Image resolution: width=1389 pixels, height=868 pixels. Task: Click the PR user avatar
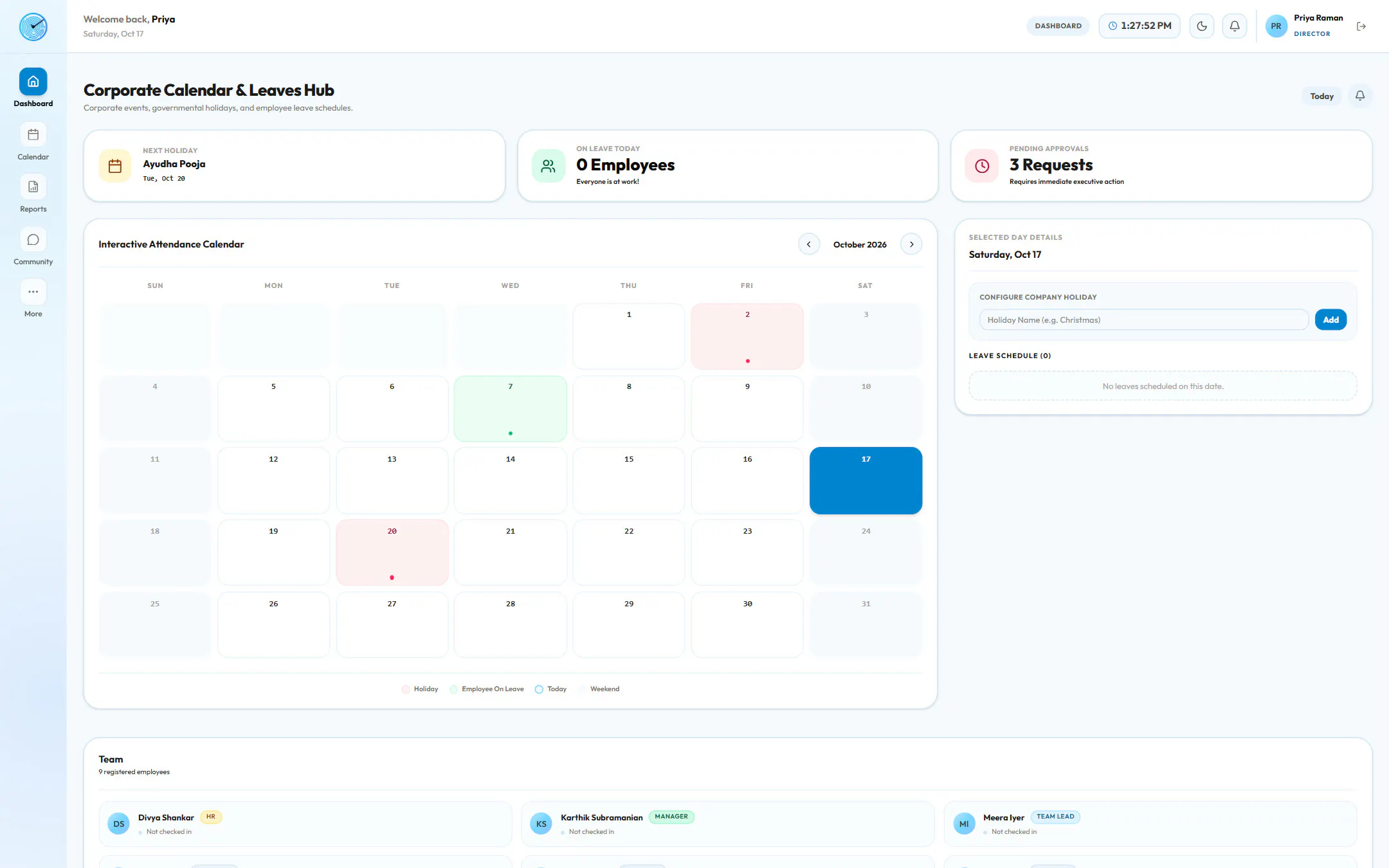(1276, 26)
